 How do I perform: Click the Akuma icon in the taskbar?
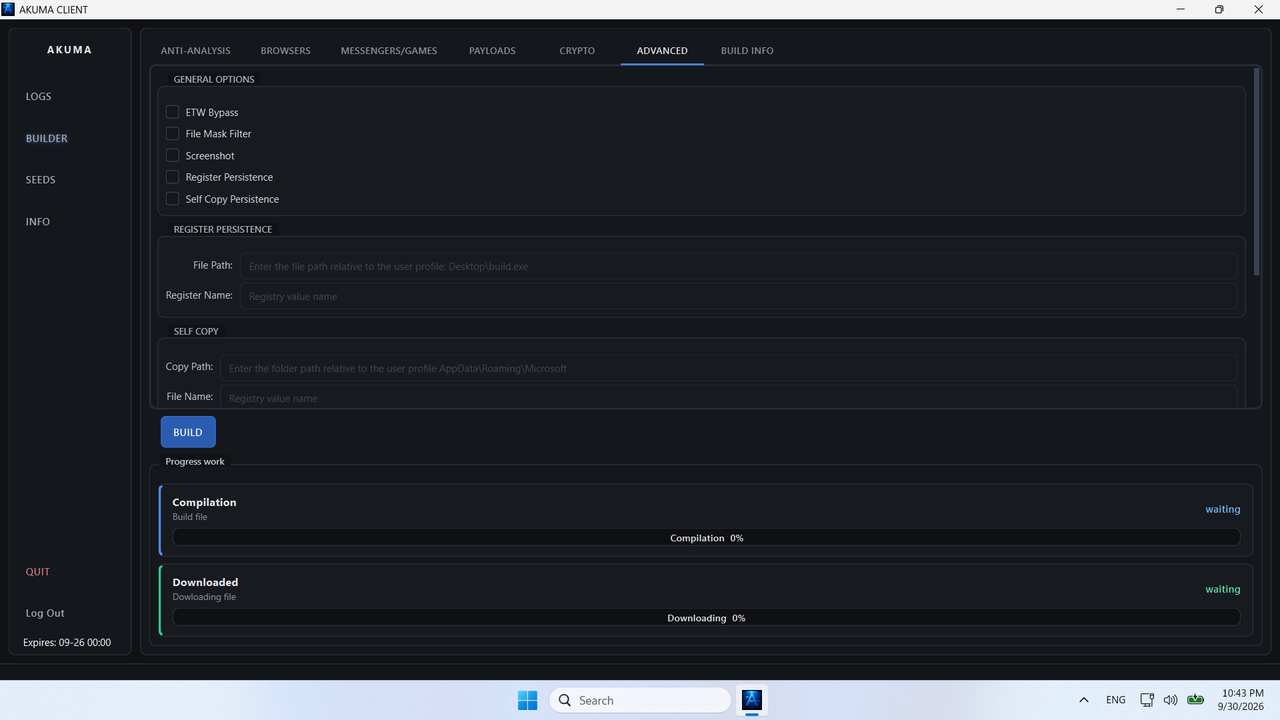tap(752, 700)
